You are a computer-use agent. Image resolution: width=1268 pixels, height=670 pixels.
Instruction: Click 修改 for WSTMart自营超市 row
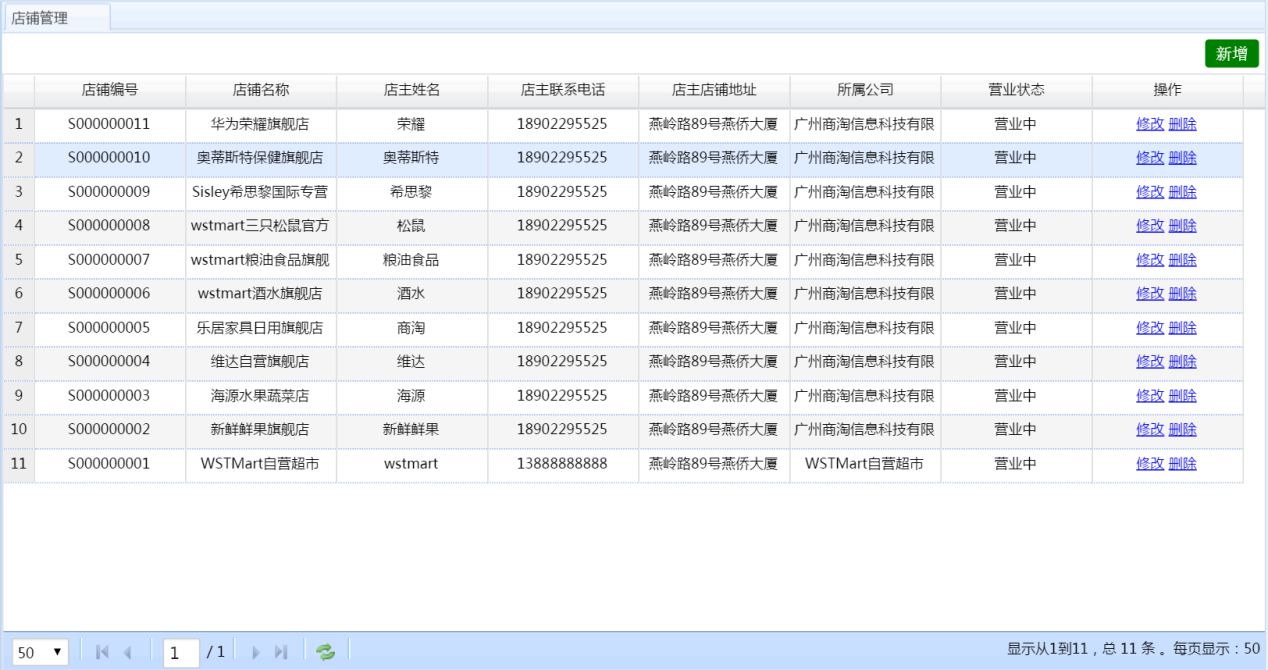click(1150, 464)
